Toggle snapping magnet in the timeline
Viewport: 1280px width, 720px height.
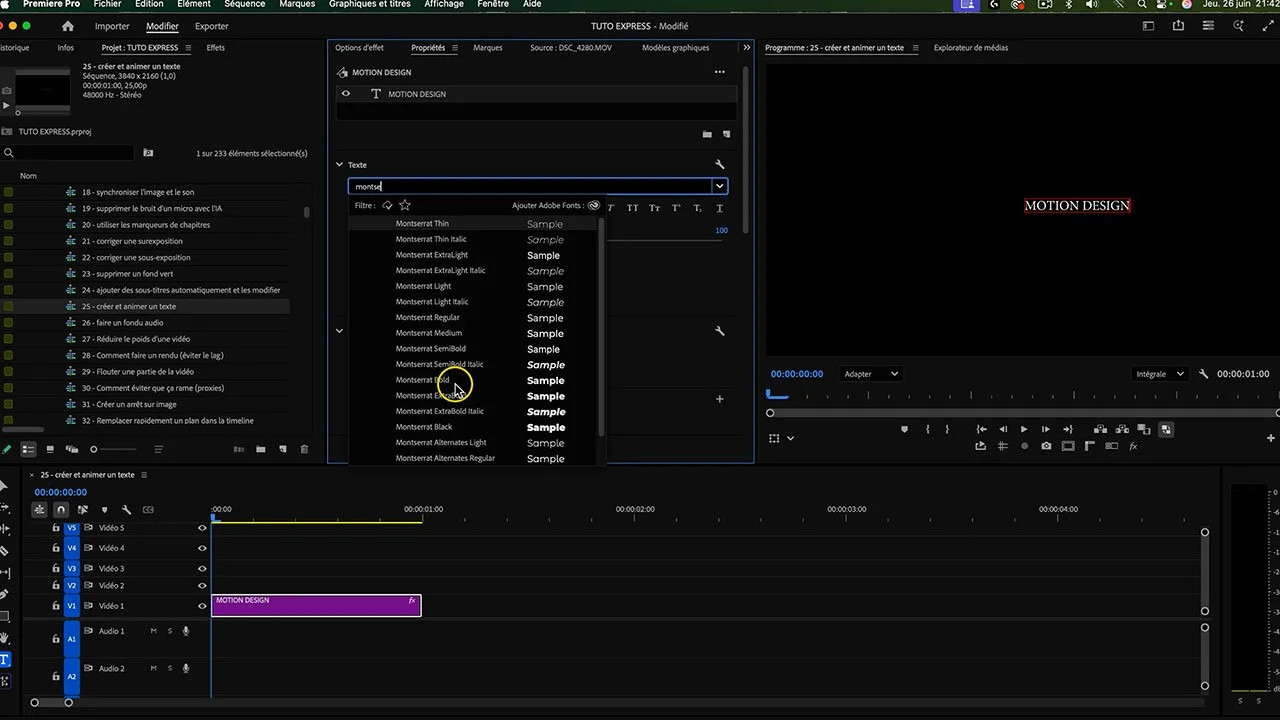point(60,510)
